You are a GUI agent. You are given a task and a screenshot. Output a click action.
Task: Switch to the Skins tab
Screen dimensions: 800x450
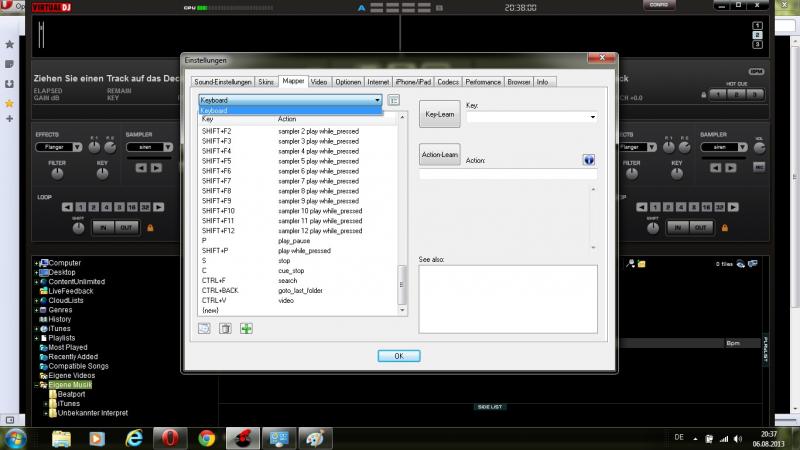266,82
